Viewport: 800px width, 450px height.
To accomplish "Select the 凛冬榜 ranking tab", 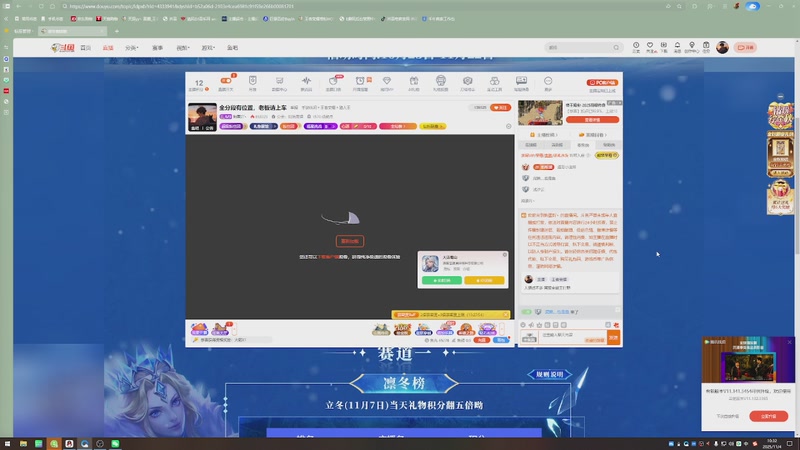I will tap(404, 383).
